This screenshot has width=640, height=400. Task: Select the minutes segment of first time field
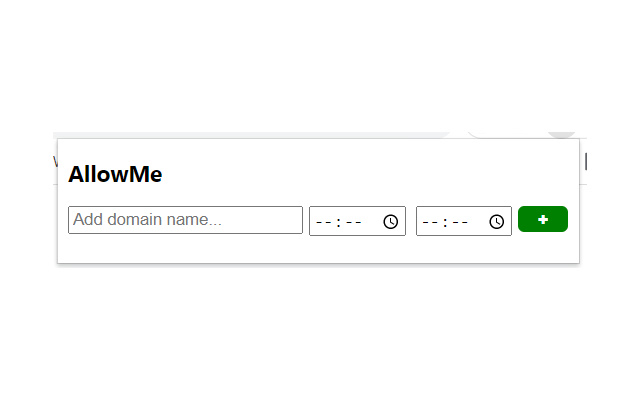click(x=354, y=221)
